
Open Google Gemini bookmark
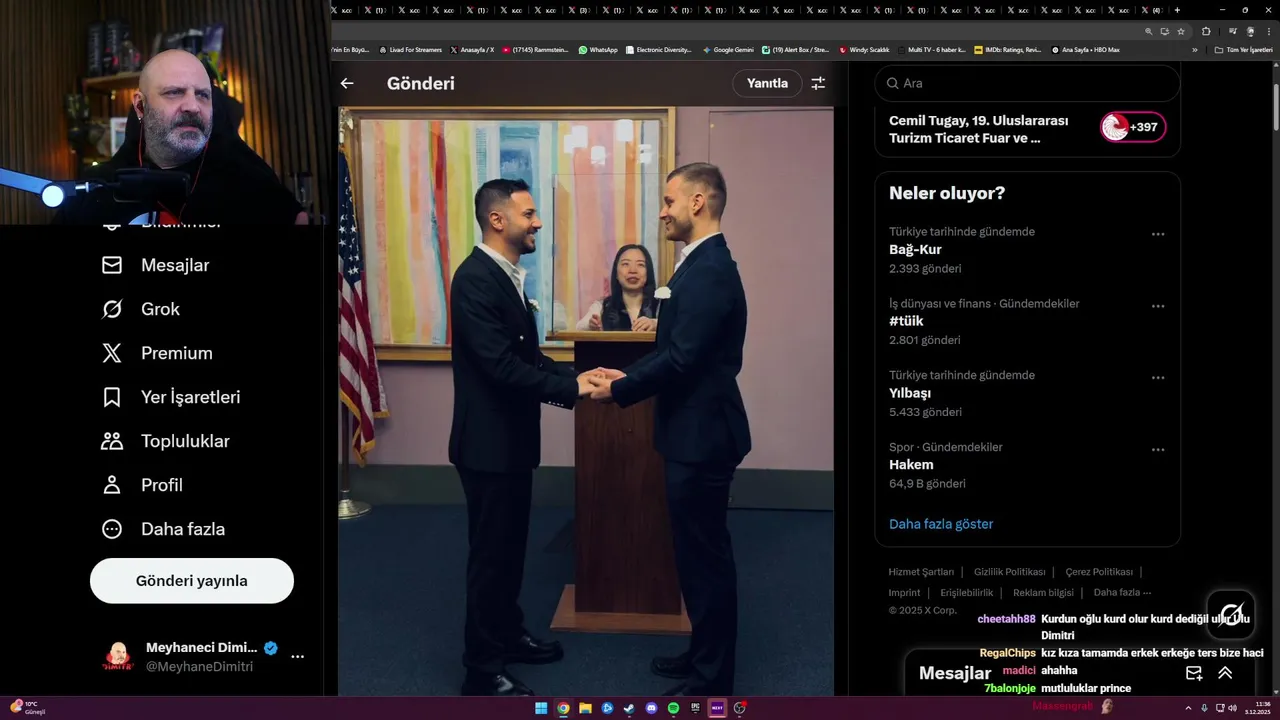coord(729,49)
